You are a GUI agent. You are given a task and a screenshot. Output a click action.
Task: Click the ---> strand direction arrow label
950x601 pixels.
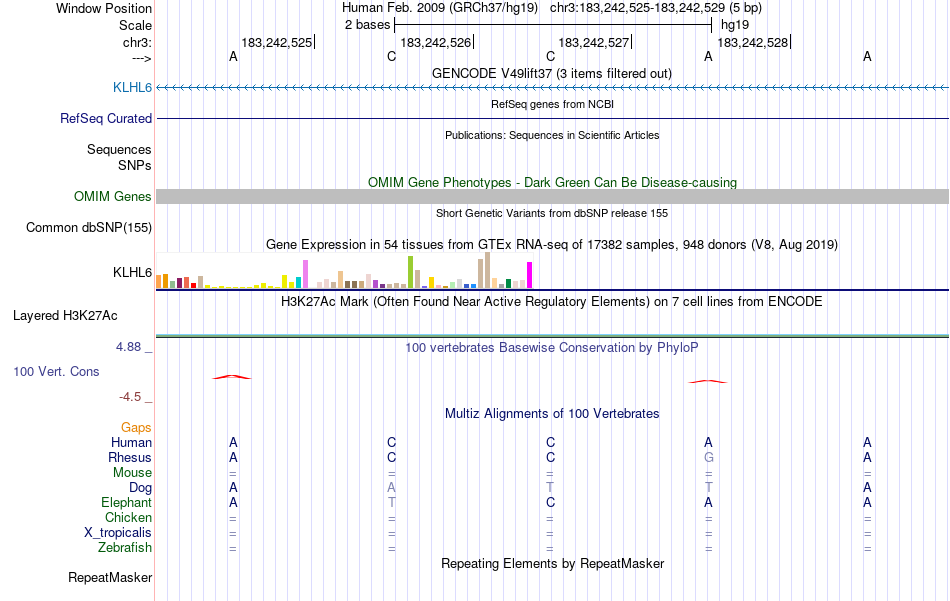coord(141,58)
